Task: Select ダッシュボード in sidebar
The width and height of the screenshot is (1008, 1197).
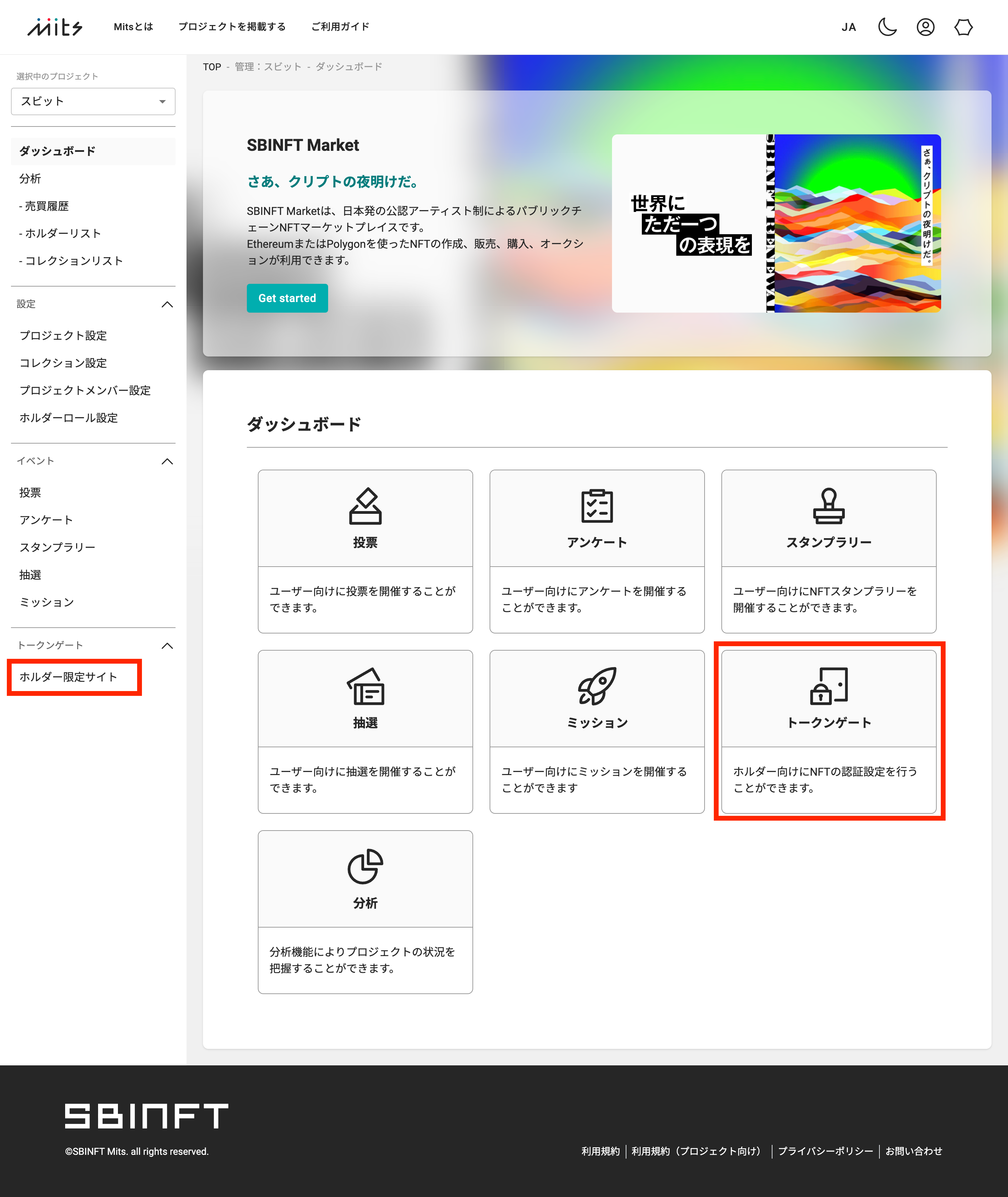Action: [x=93, y=152]
